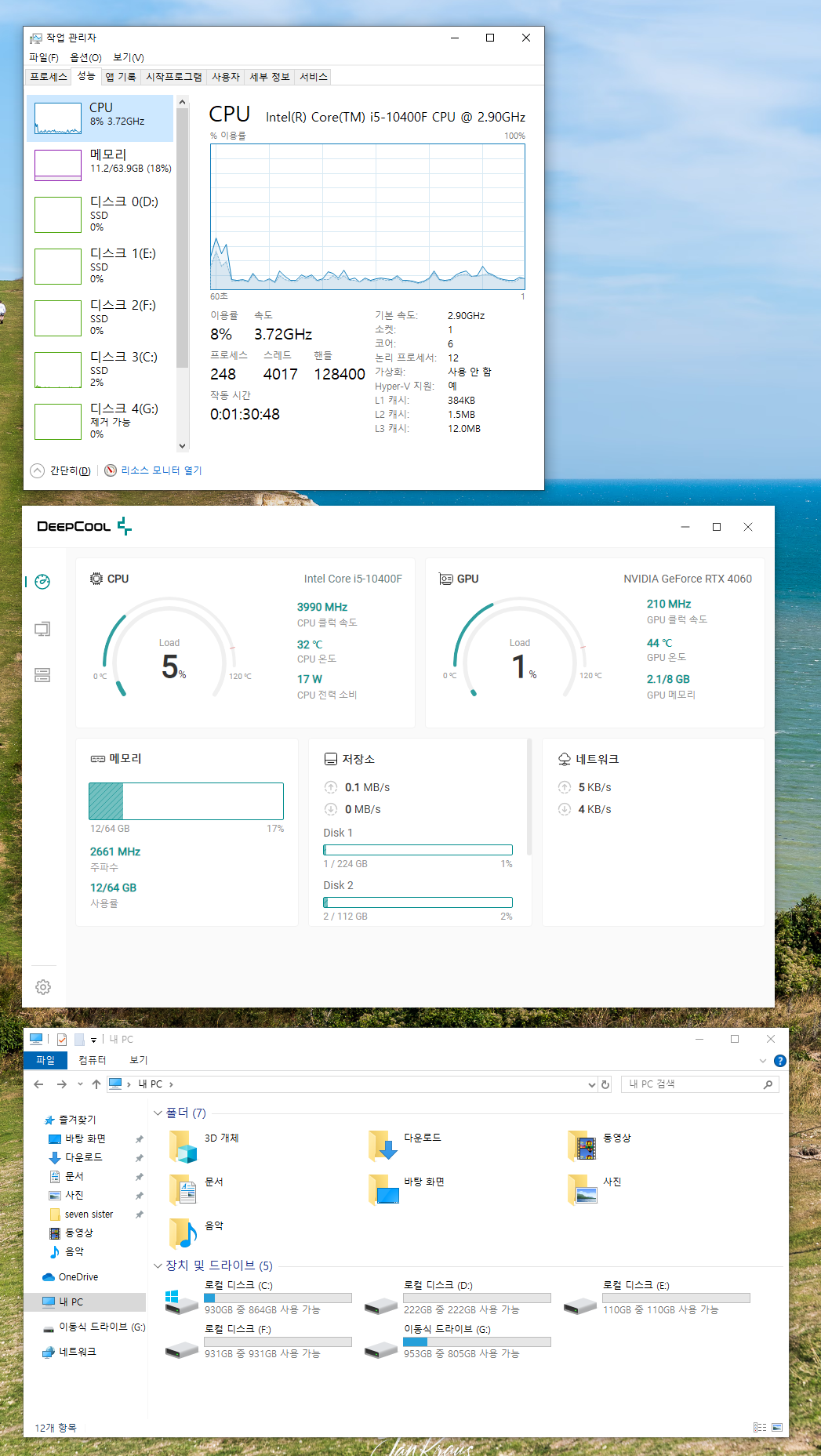Expand the address bar history dropdown
The height and width of the screenshot is (1456, 821).
pyautogui.click(x=592, y=1084)
